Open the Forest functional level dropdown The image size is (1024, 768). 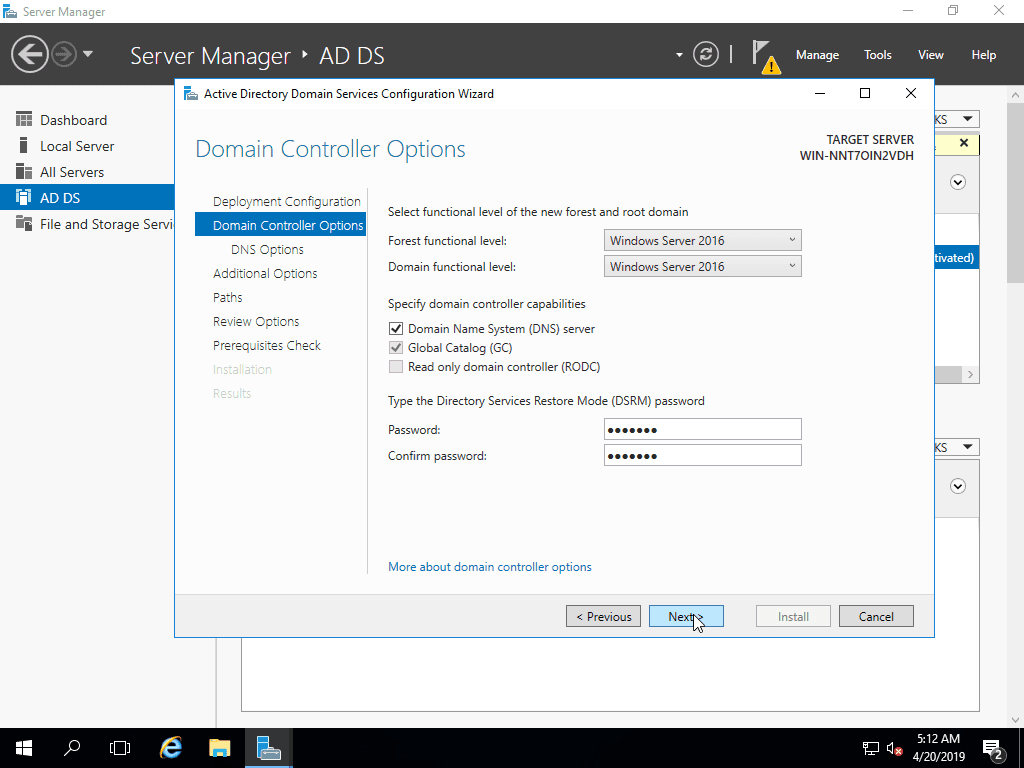703,240
